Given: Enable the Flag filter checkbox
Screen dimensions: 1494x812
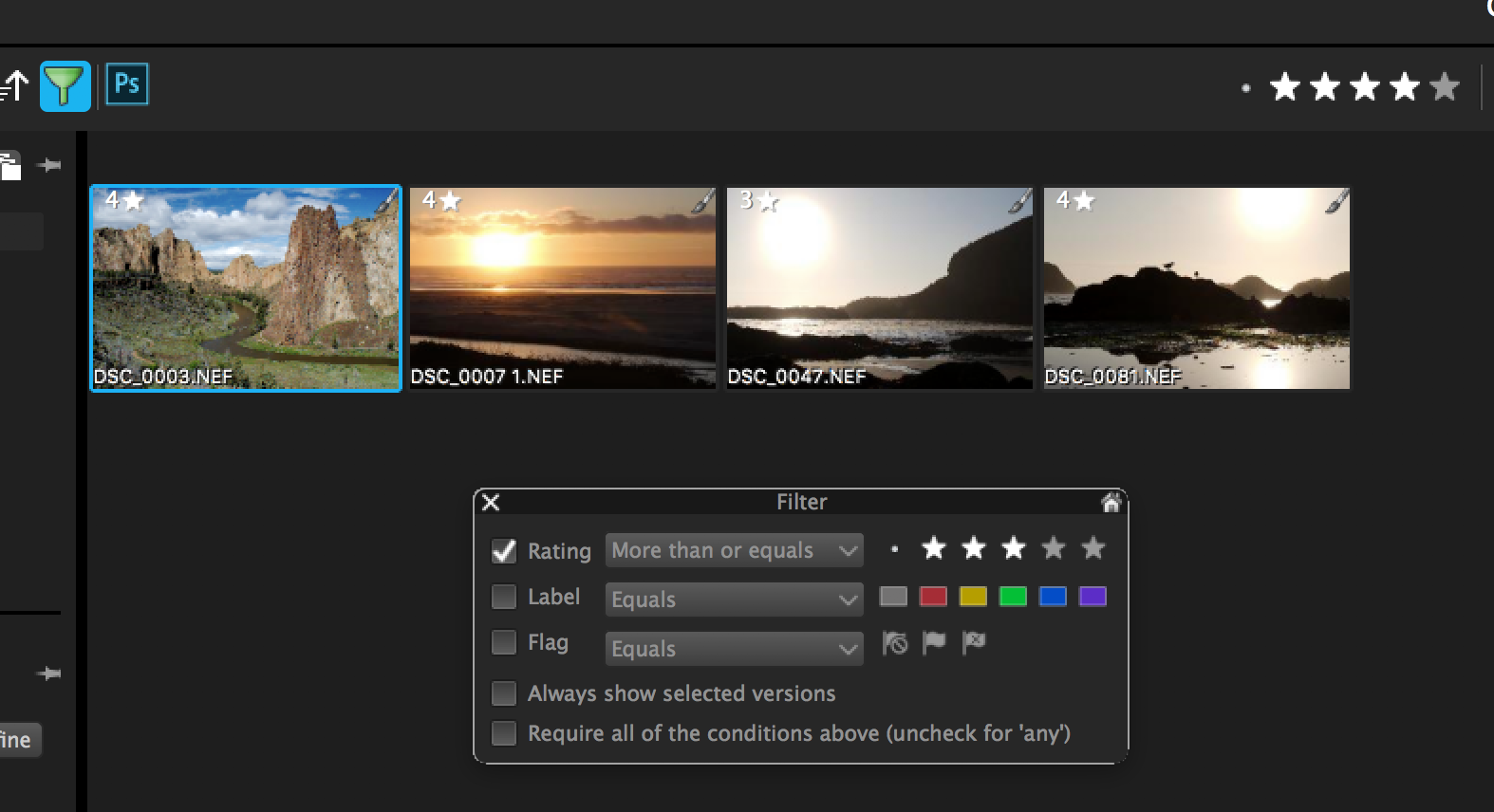Looking at the screenshot, I should pyautogui.click(x=504, y=642).
